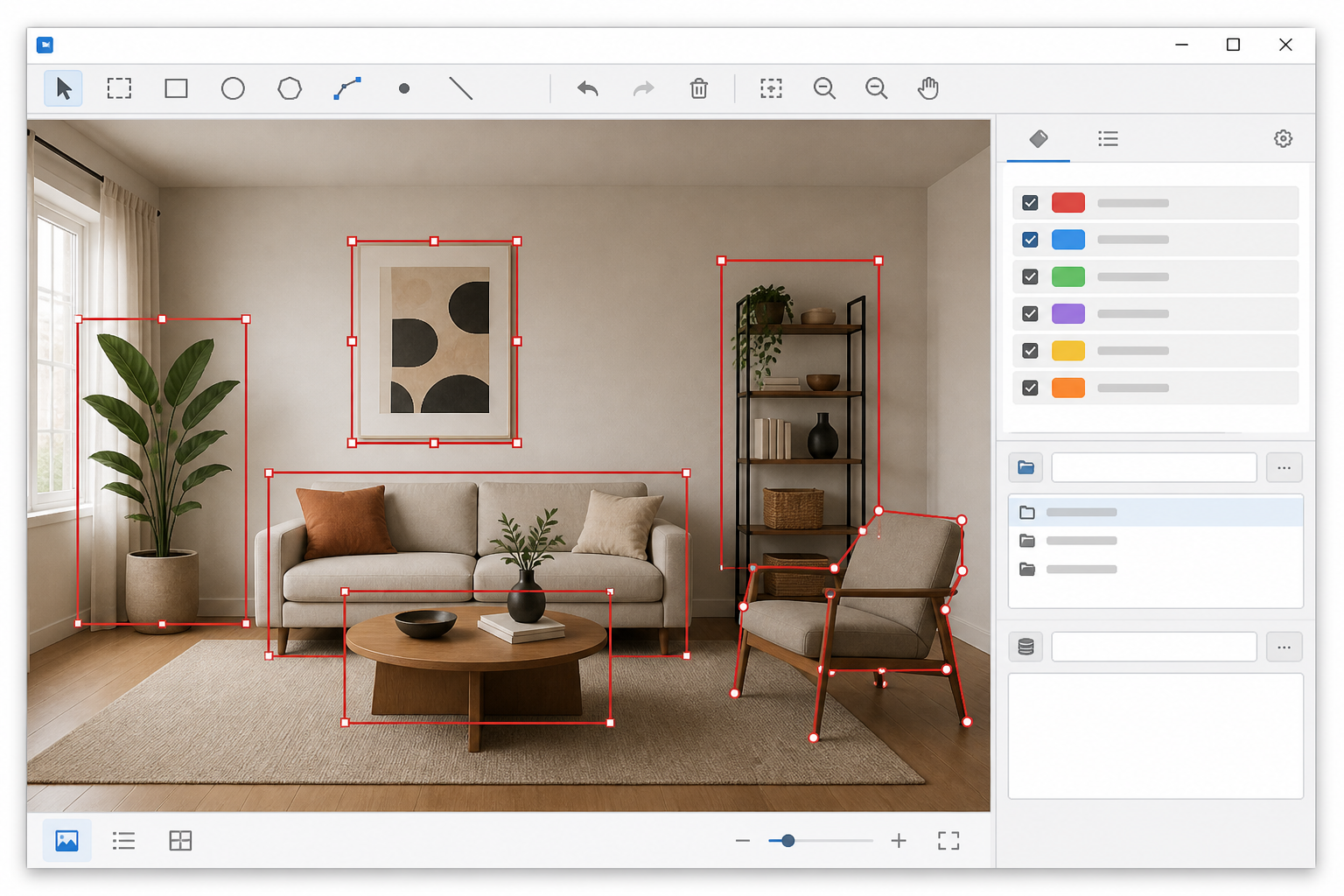Image resolution: width=1344 pixels, height=896 pixels.
Task: Undo the last annotation action
Action: [x=587, y=88]
